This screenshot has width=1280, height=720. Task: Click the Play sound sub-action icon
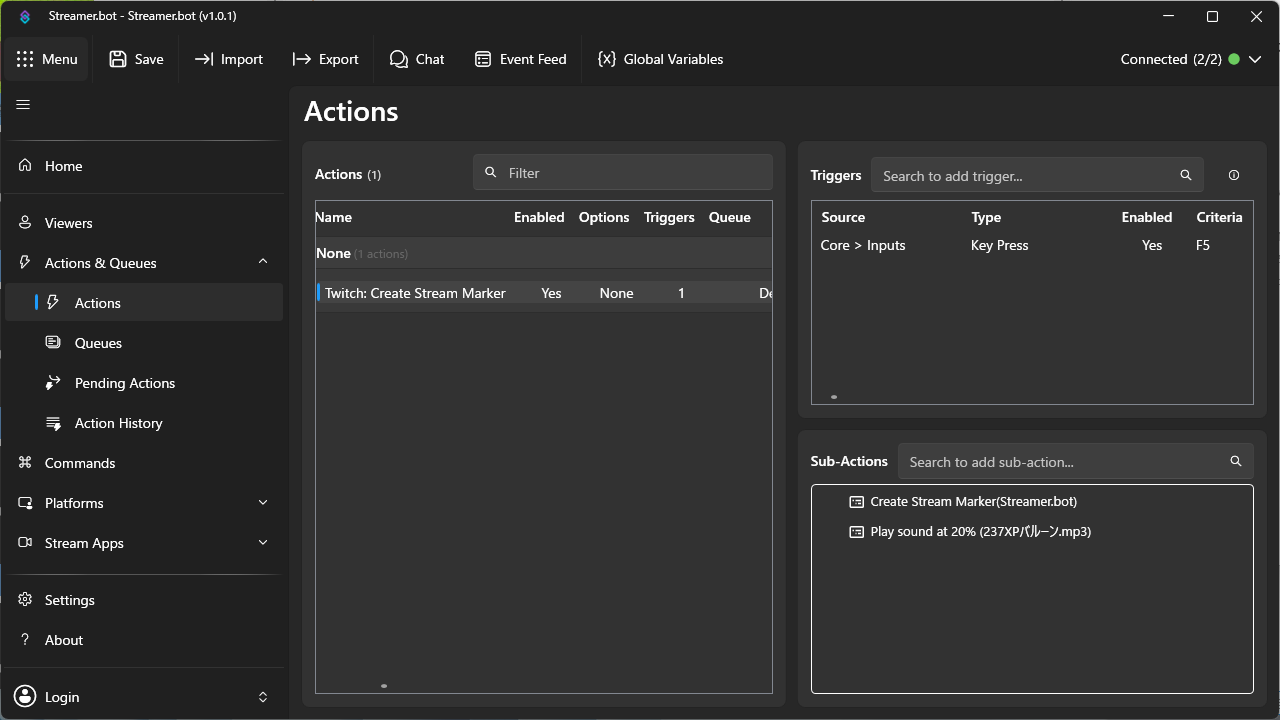tap(856, 532)
